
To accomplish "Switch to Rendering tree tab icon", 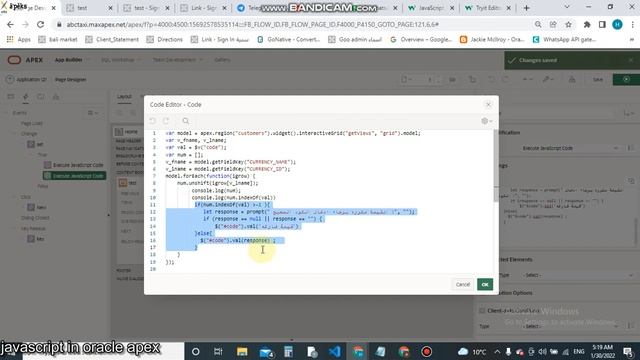I will coord(11,97).
